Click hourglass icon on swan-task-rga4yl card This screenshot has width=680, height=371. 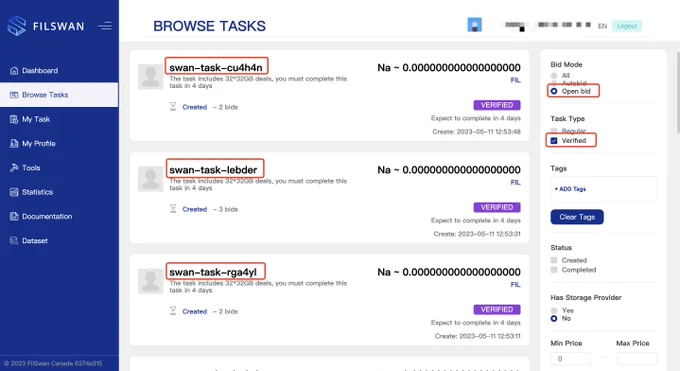coord(173,311)
